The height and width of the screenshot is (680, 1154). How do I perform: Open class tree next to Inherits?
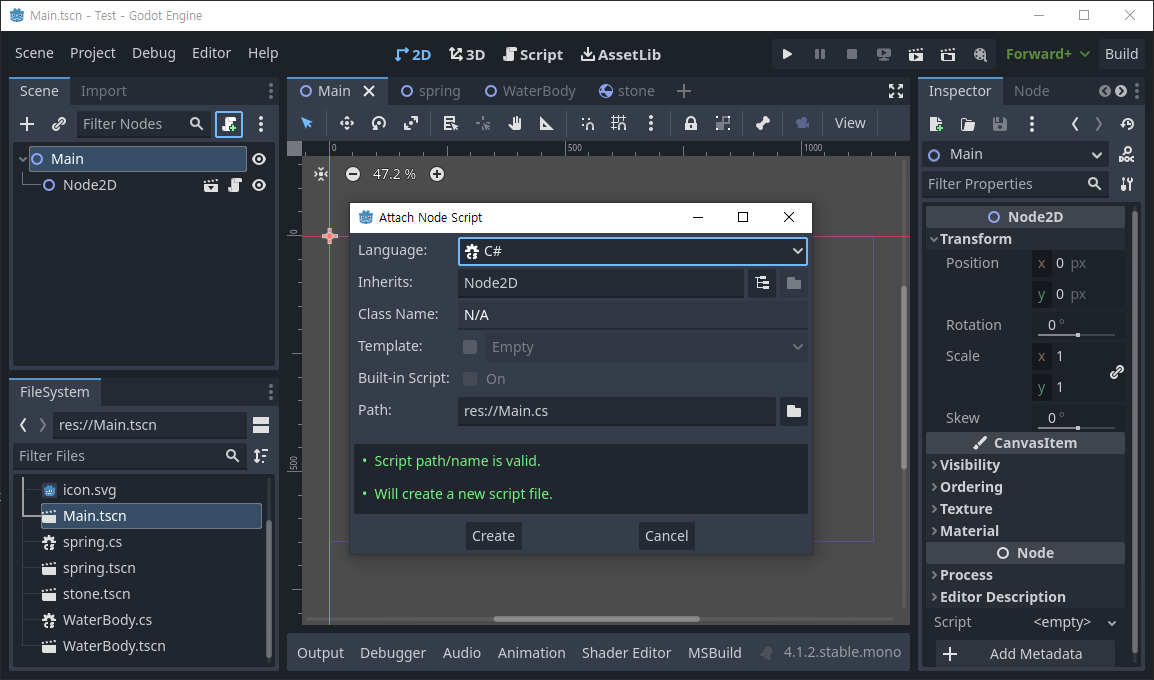pyautogui.click(x=762, y=283)
